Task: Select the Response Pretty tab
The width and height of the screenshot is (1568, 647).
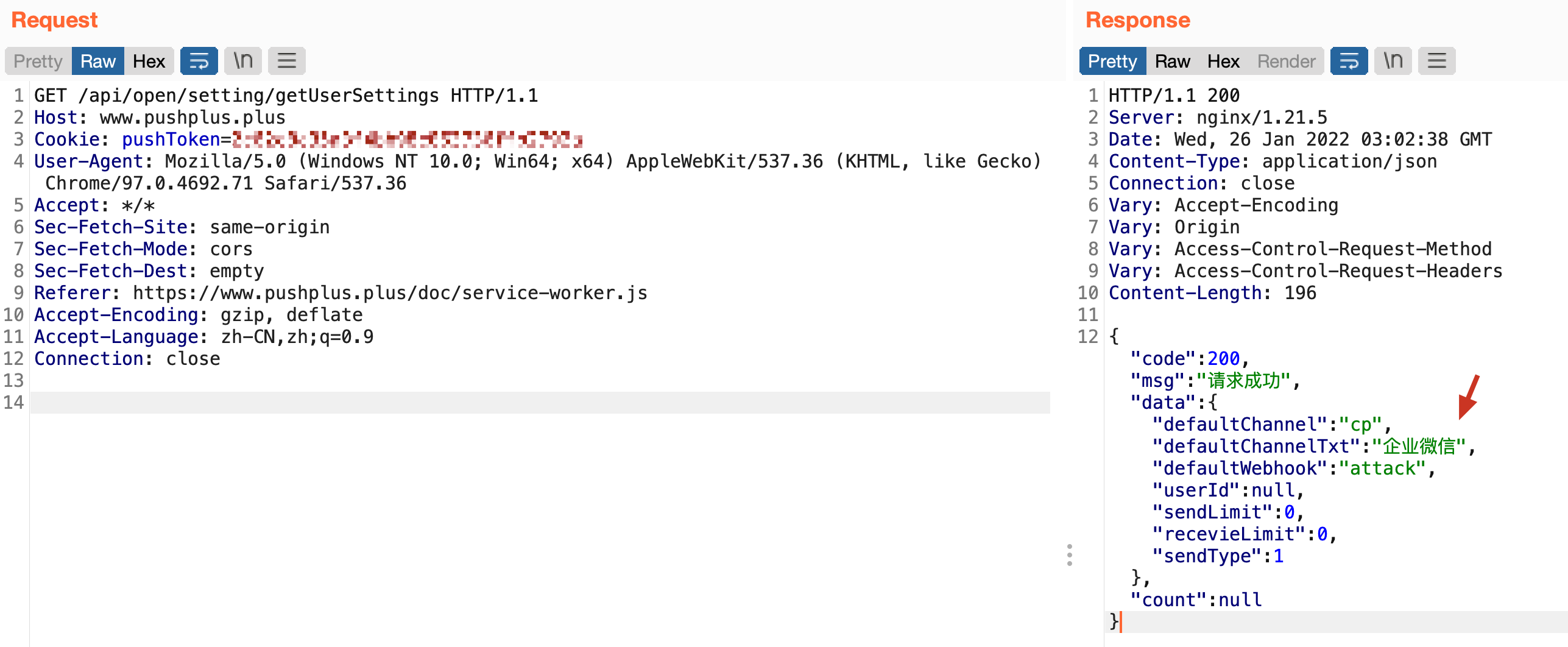Action: click(1112, 61)
